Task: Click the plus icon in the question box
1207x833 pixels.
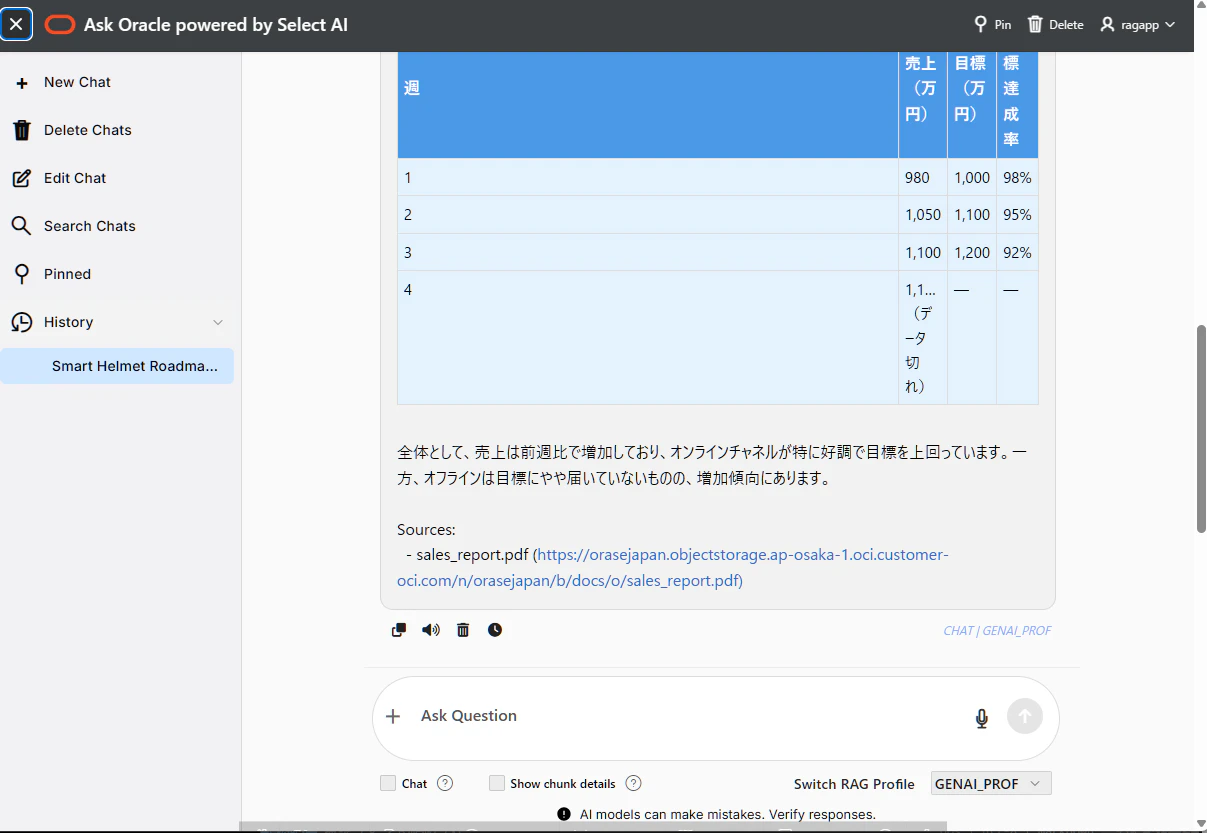Action: tap(393, 716)
